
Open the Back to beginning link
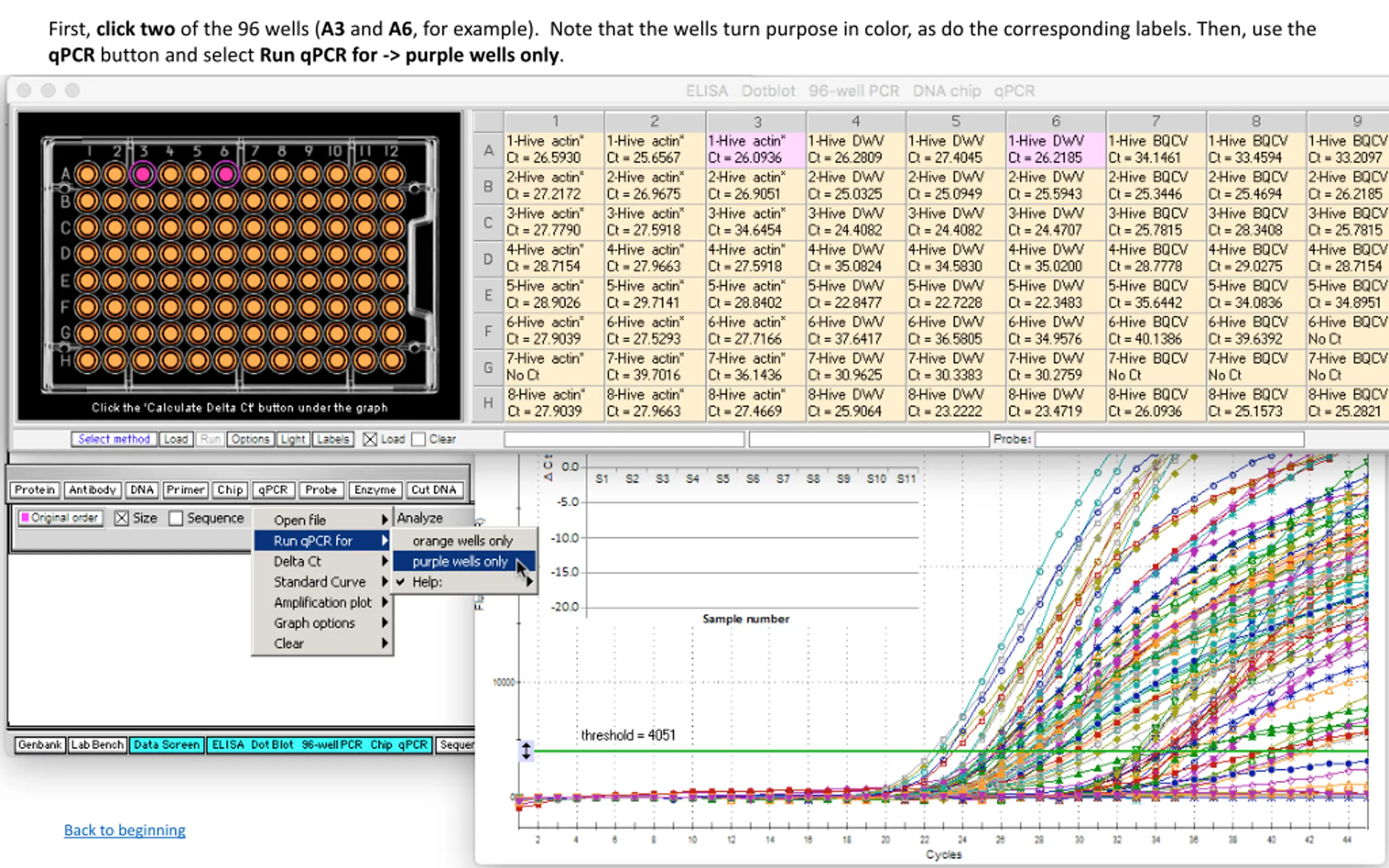[x=125, y=830]
